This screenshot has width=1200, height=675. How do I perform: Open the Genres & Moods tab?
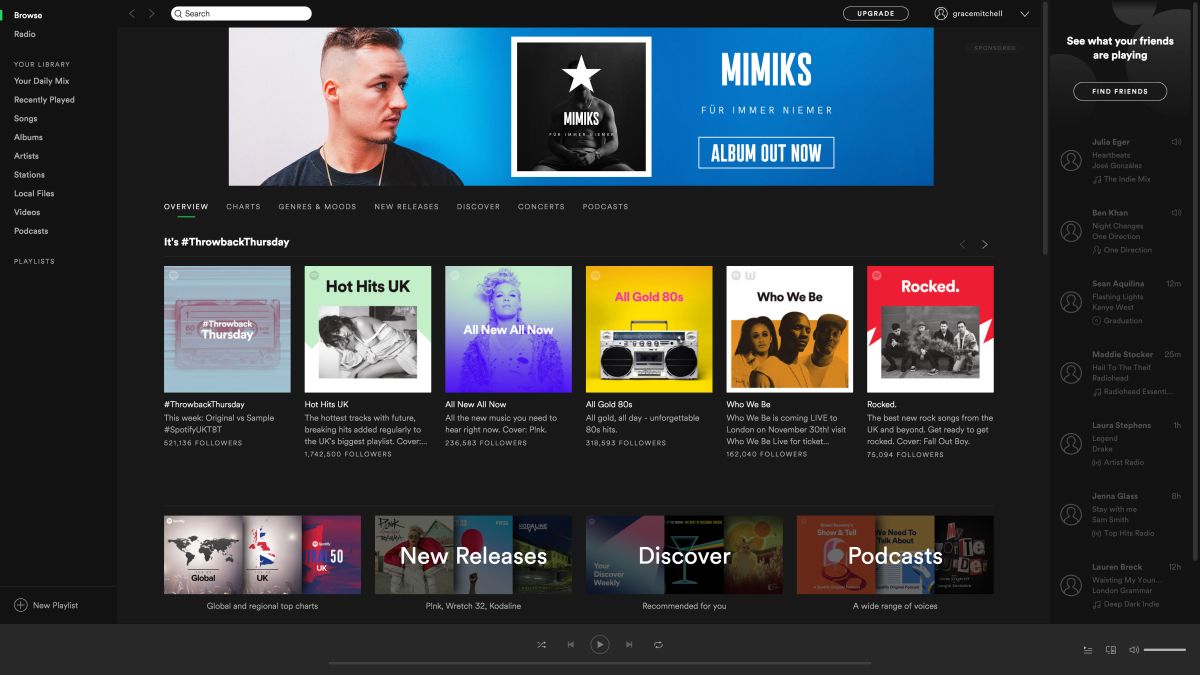click(317, 207)
